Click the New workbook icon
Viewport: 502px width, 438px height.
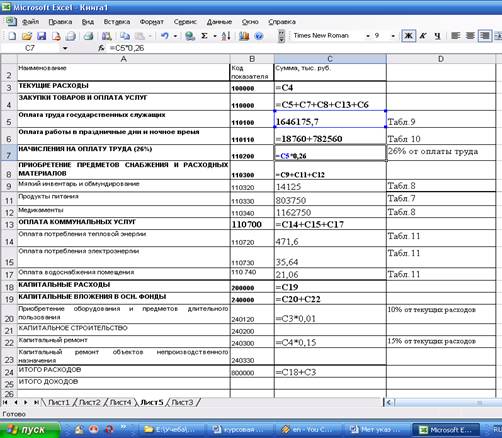[x=12, y=36]
